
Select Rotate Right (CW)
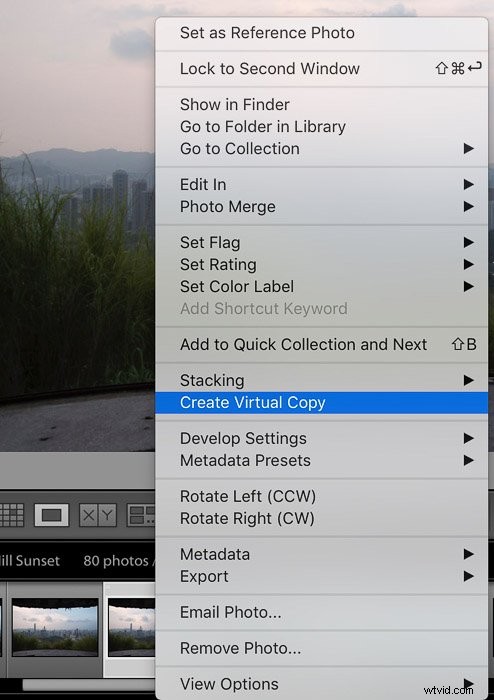(x=321, y=519)
